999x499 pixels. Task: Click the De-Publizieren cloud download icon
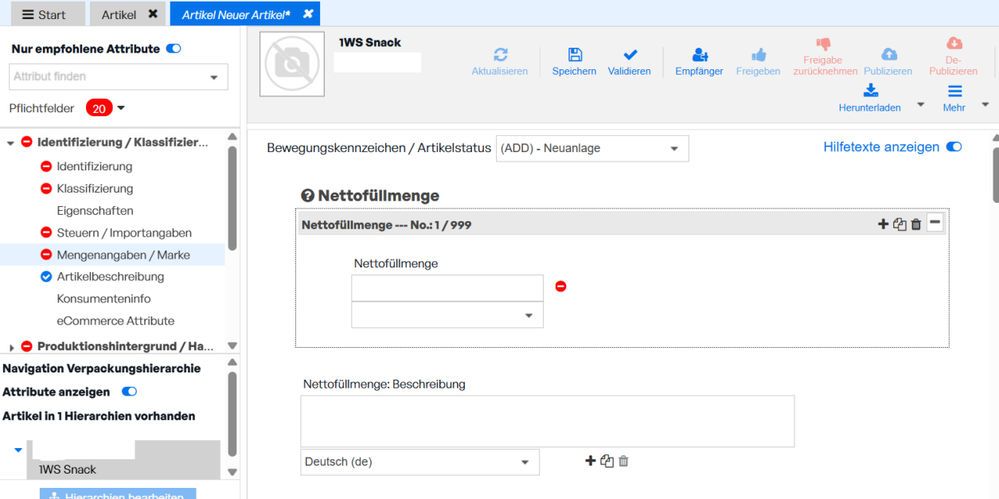click(954, 43)
